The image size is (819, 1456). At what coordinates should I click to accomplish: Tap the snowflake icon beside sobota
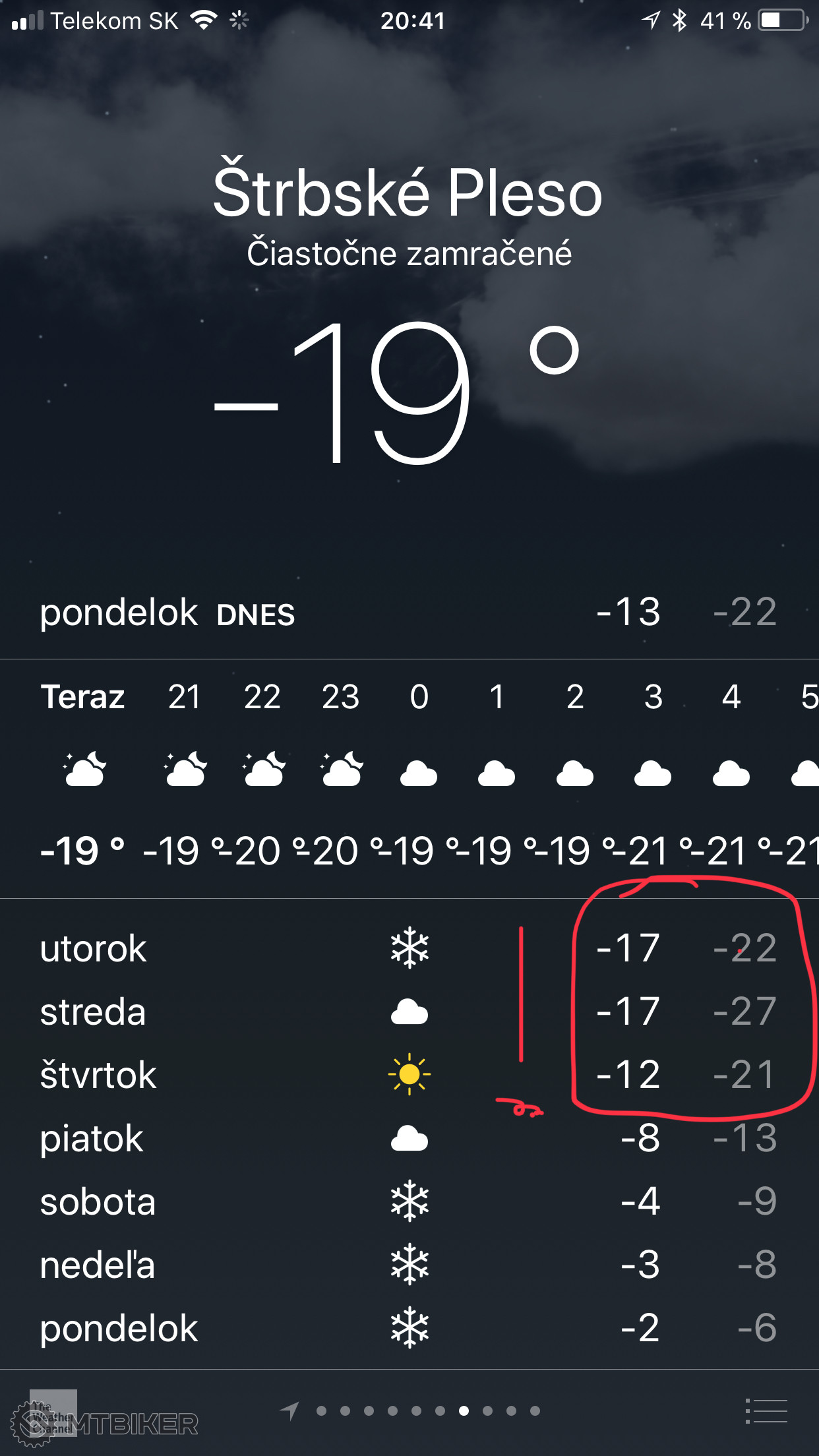(409, 1201)
